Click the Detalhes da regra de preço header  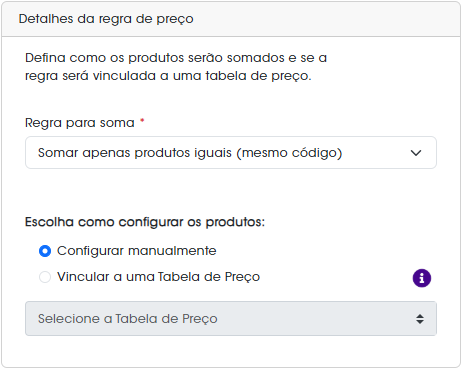click(x=106, y=19)
